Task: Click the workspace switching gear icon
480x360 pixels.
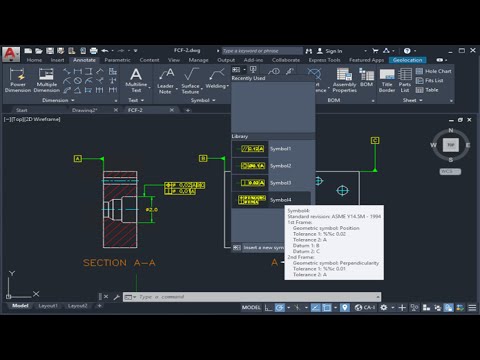Action: tap(384, 307)
